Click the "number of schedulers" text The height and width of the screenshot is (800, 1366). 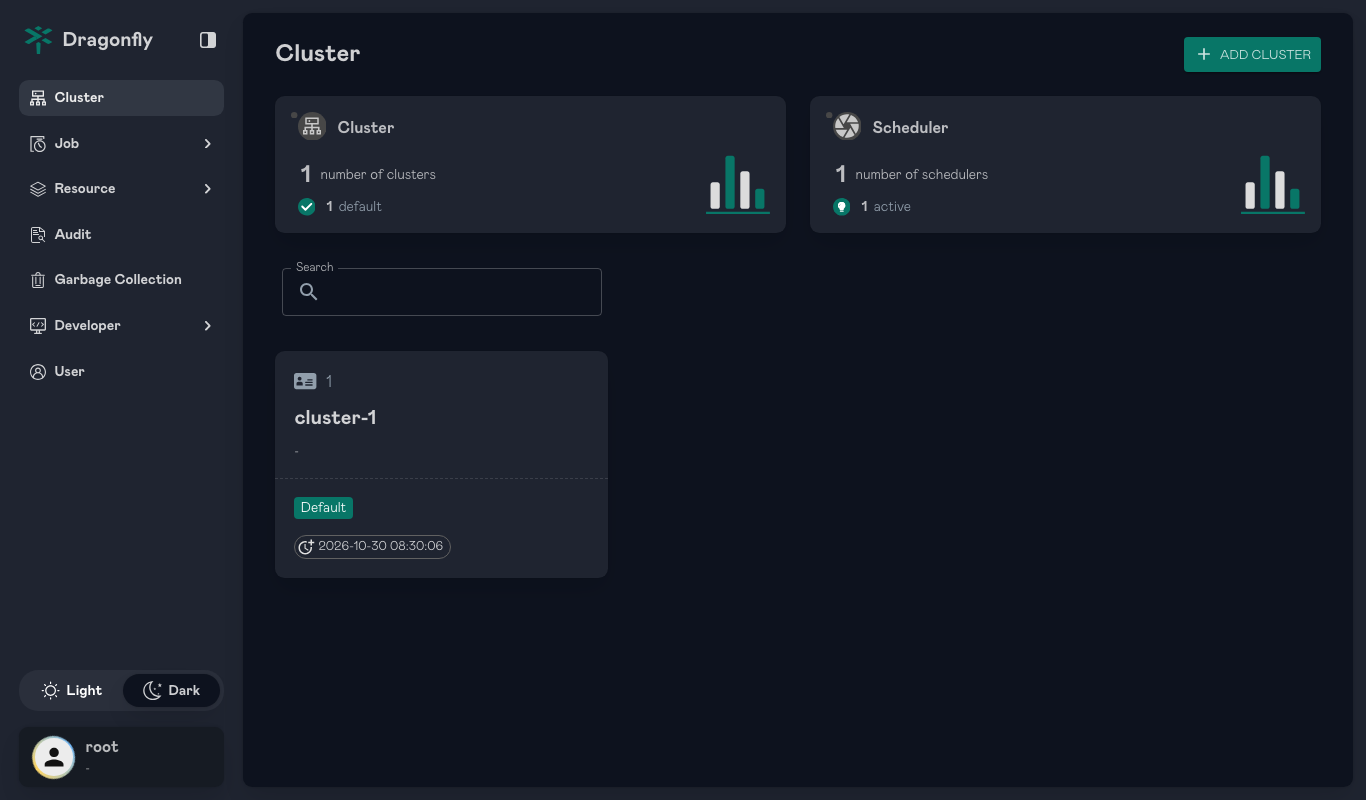click(x=921, y=175)
